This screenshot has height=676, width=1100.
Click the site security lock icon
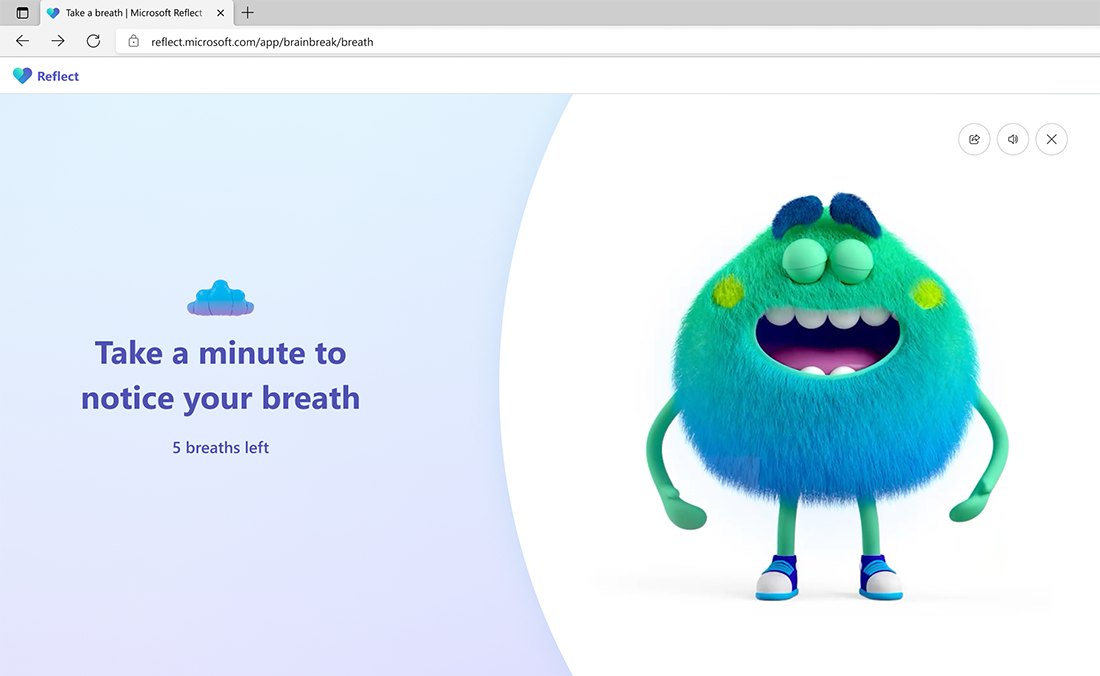(132, 41)
